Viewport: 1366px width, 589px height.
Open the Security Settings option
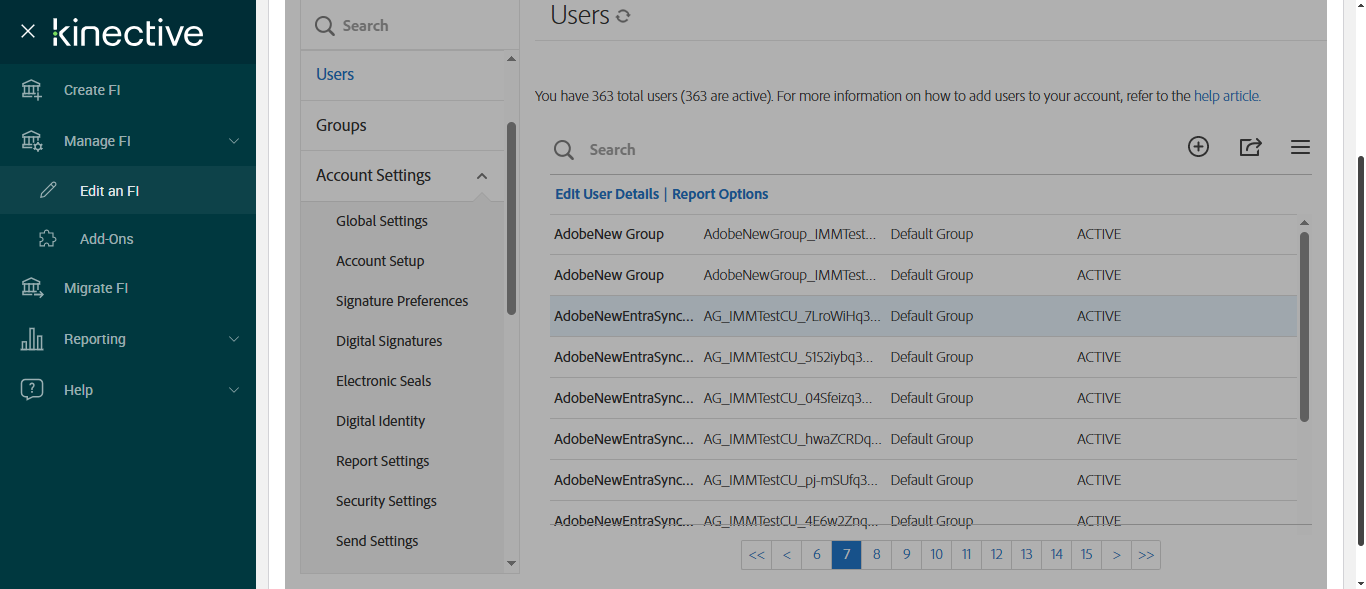click(386, 501)
